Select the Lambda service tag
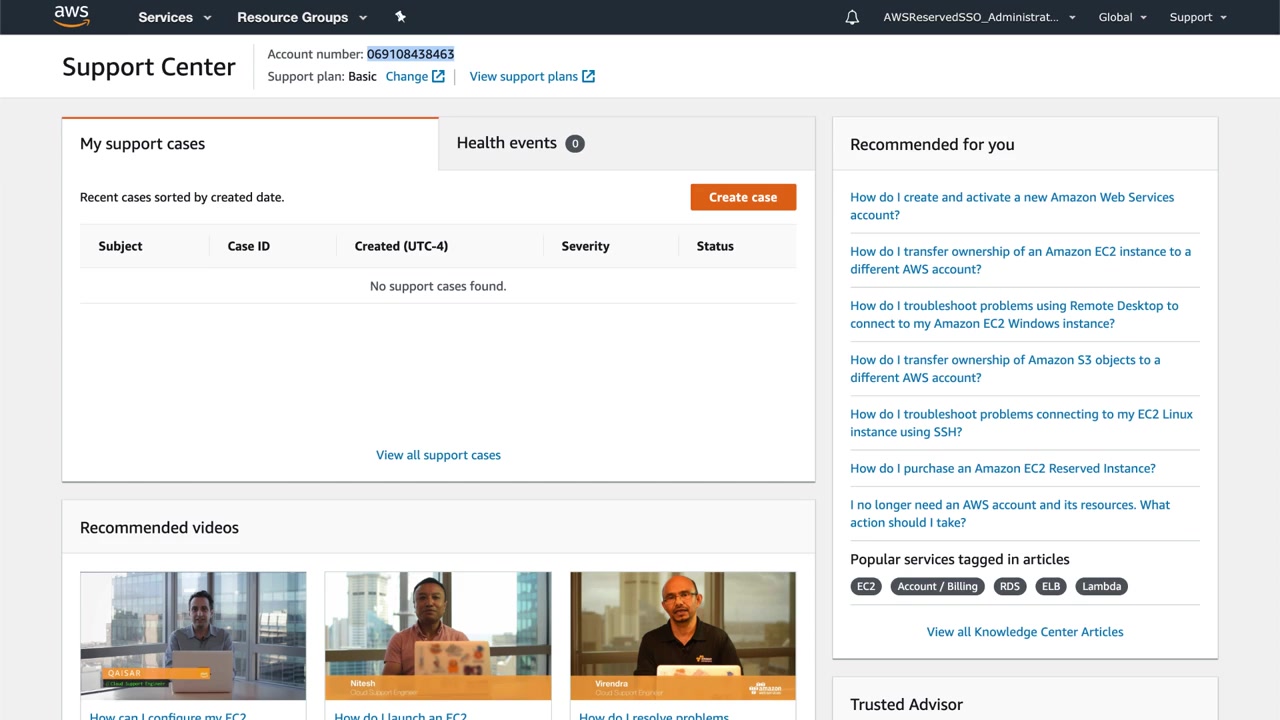 [1101, 586]
